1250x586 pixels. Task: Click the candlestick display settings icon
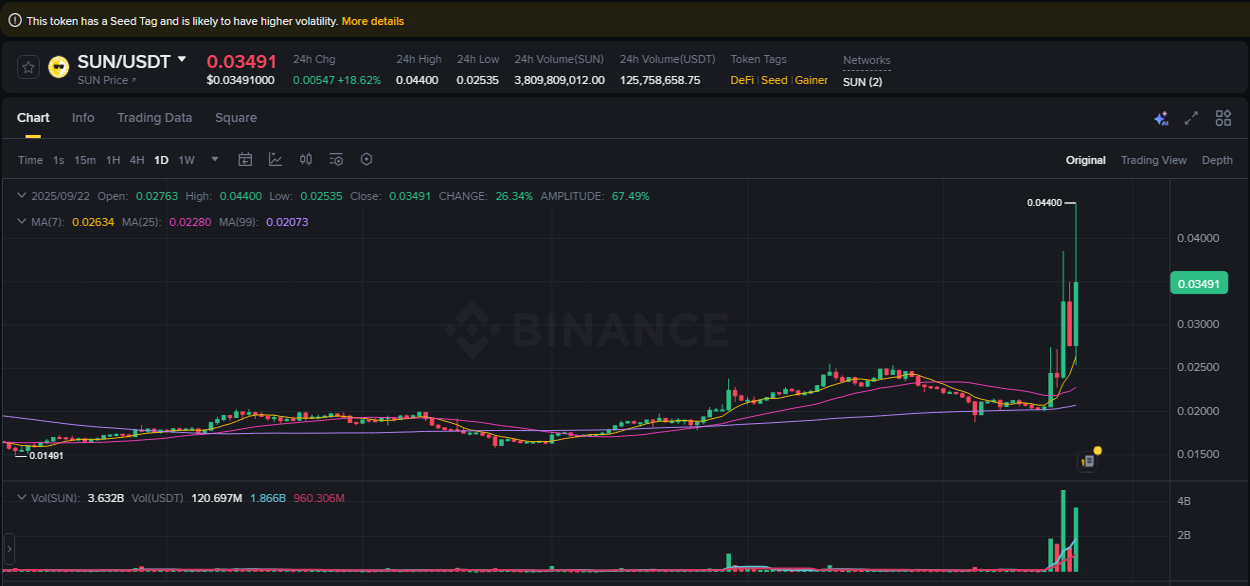click(306, 159)
